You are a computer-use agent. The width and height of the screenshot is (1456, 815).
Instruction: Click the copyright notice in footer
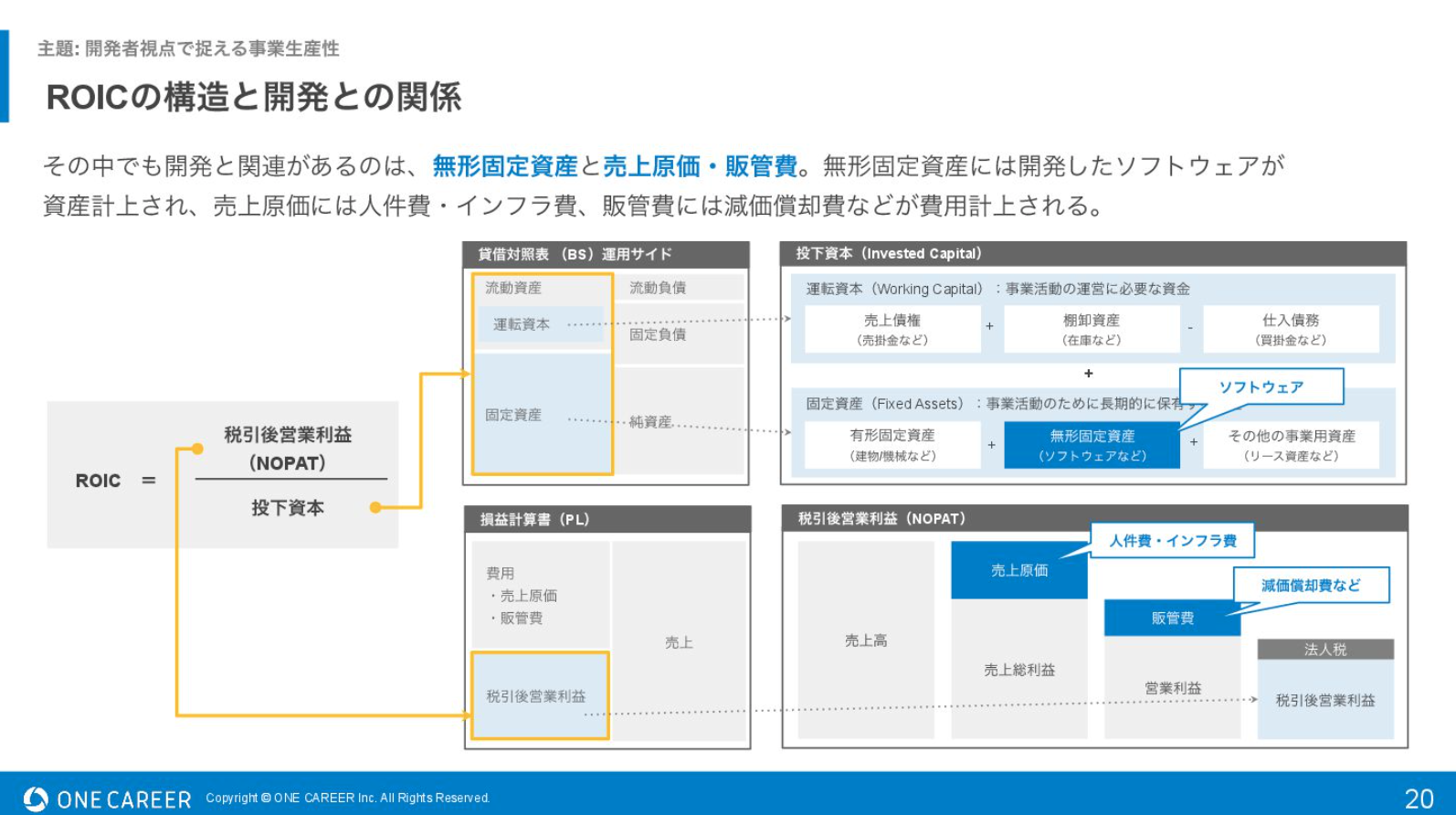coord(348,798)
